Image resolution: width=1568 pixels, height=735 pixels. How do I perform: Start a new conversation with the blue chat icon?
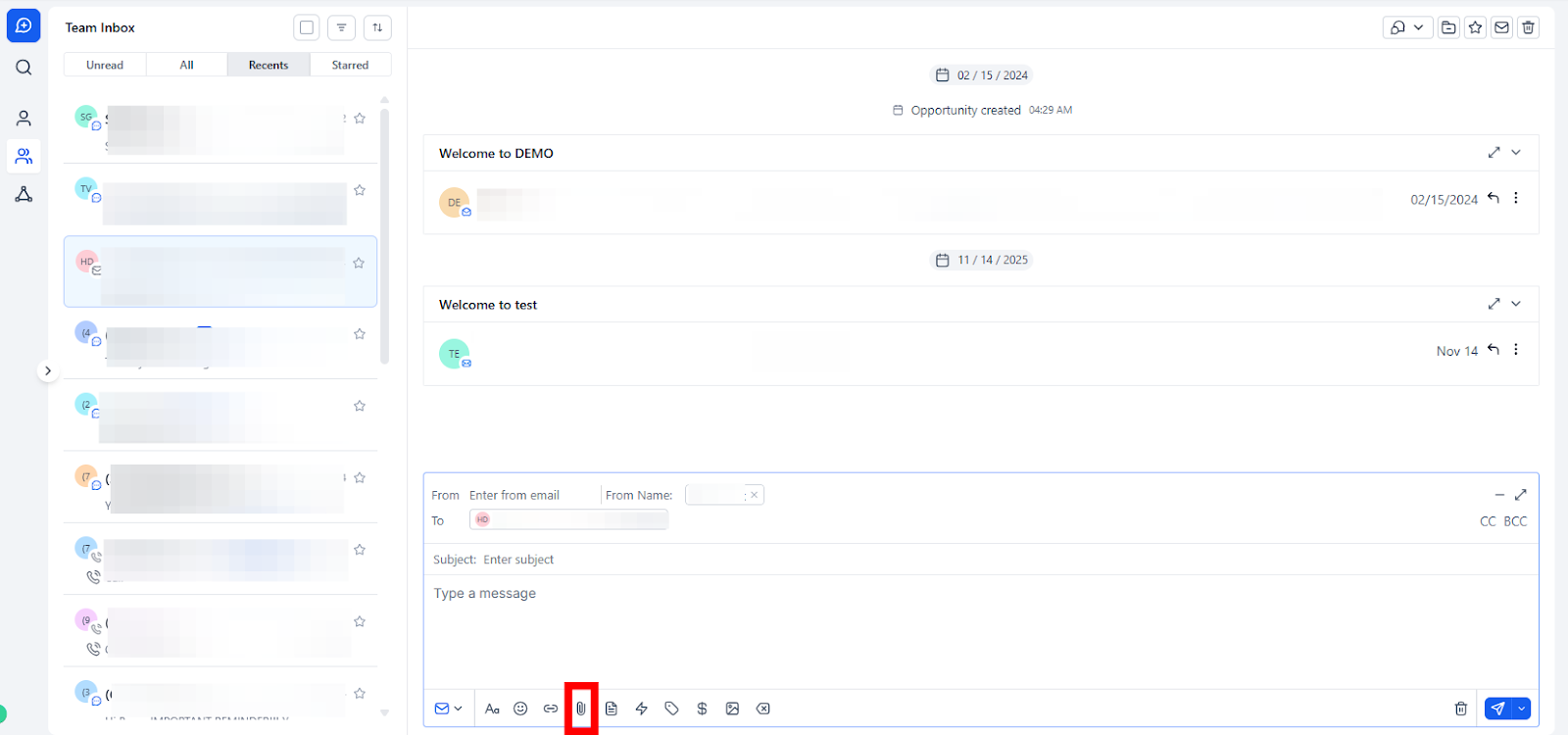24,25
